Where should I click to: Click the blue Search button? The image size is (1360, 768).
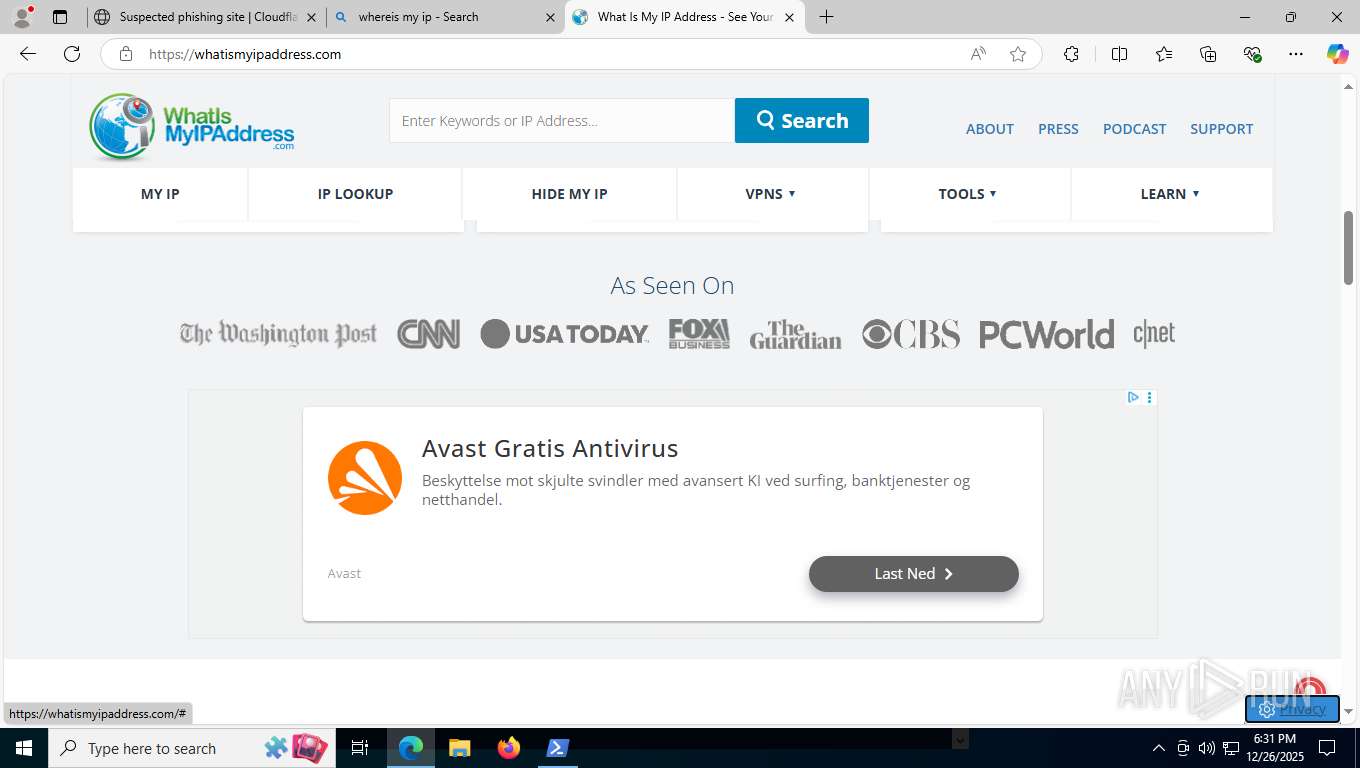pyautogui.click(x=802, y=120)
